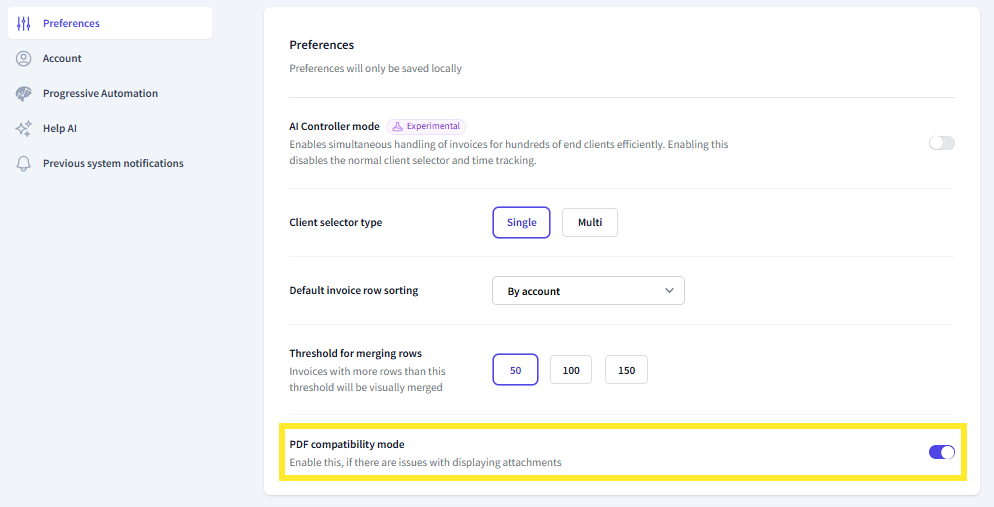
Task: Open Help AI from the sidebar
Action: (60, 129)
